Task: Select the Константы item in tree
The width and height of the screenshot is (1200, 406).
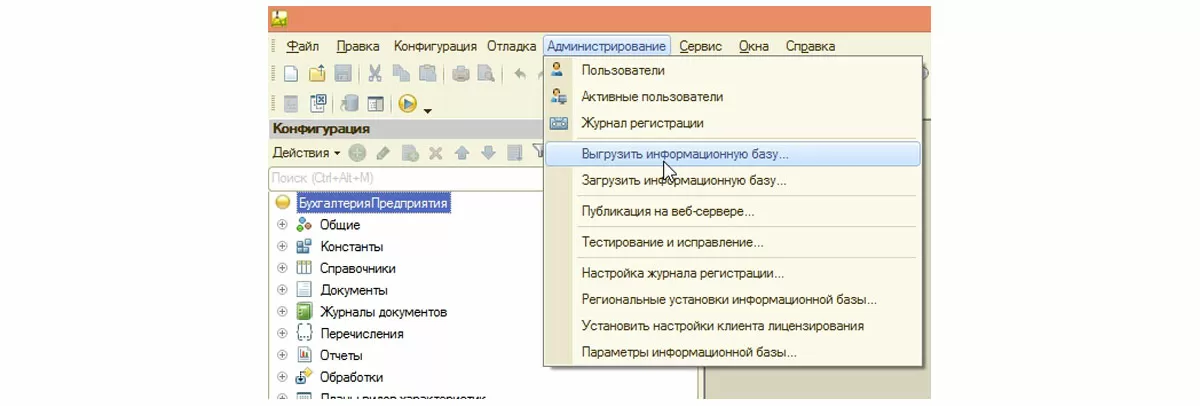Action: point(351,246)
